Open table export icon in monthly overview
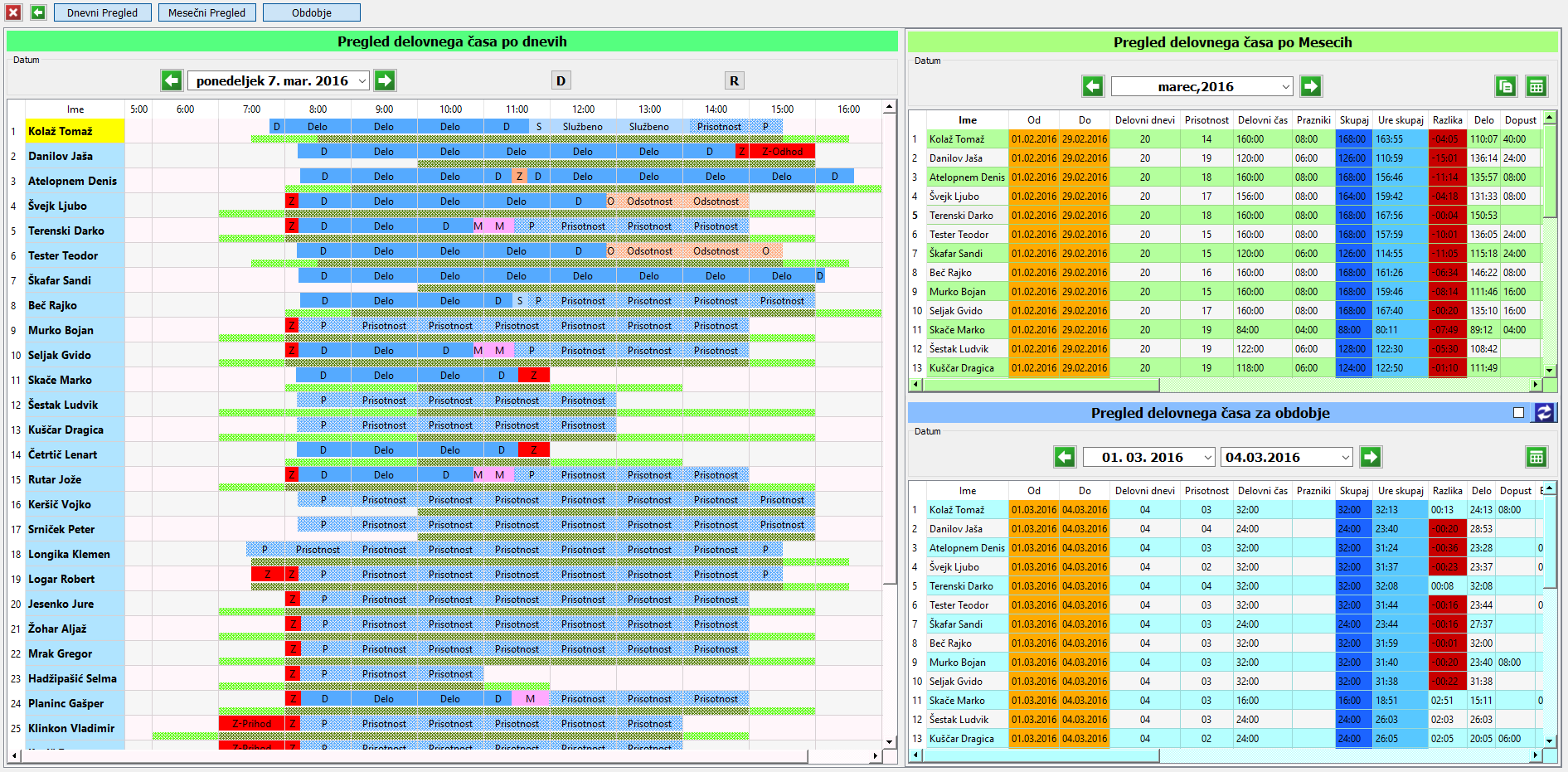Viewport: 1568px width, 772px height. point(1536,86)
